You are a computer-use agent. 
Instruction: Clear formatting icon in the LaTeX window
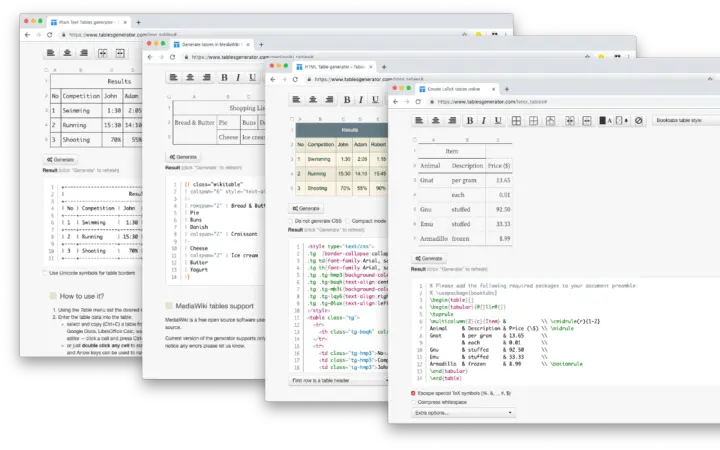click(x=639, y=121)
